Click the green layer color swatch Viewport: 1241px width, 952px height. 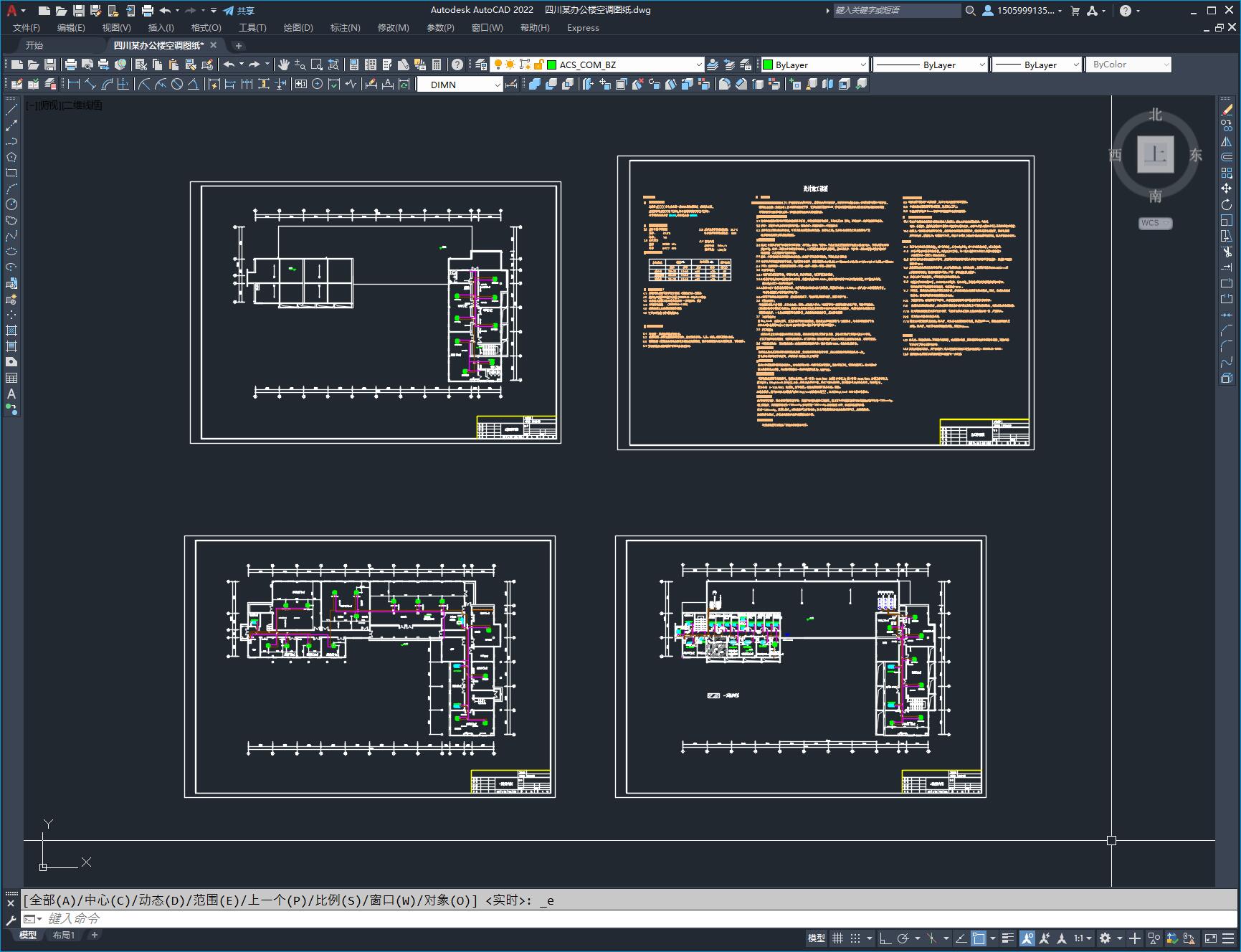[552, 65]
